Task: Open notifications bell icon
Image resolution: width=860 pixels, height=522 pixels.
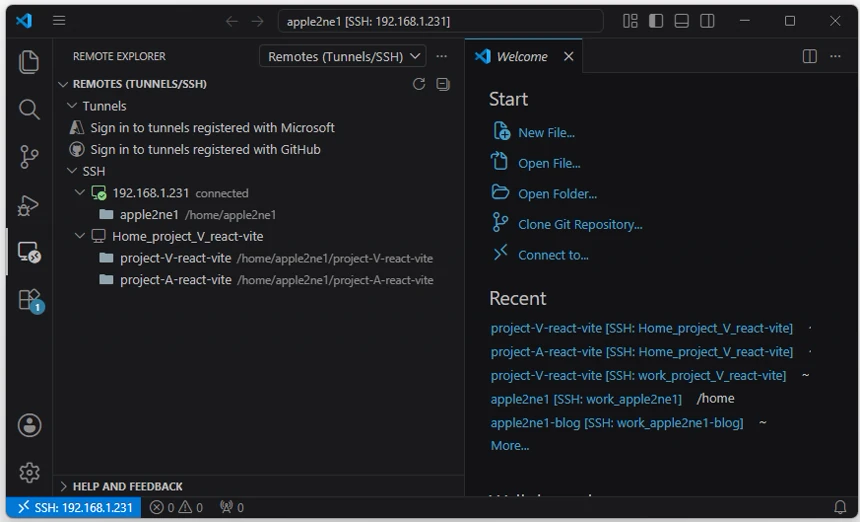Action: click(x=840, y=507)
